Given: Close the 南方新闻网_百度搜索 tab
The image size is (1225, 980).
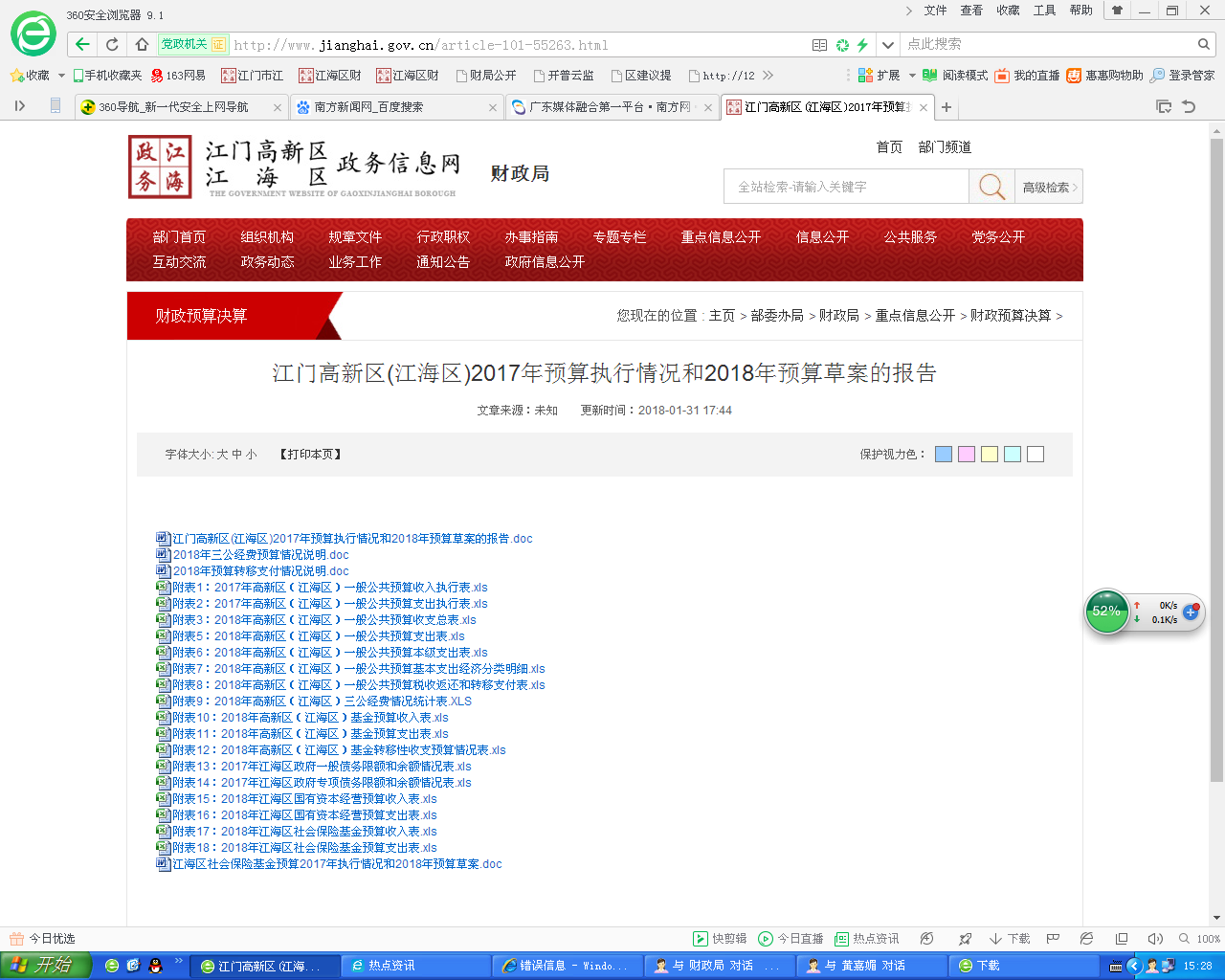Looking at the screenshot, I should point(493,107).
